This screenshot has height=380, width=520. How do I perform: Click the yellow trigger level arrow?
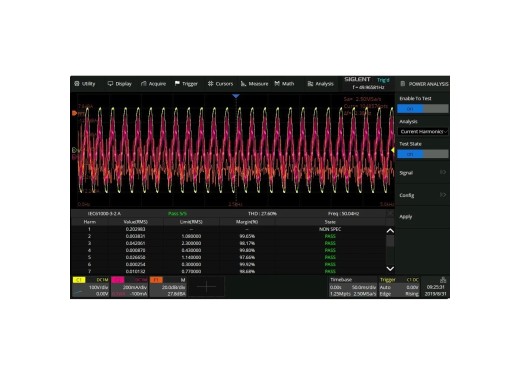click(393, 151)
